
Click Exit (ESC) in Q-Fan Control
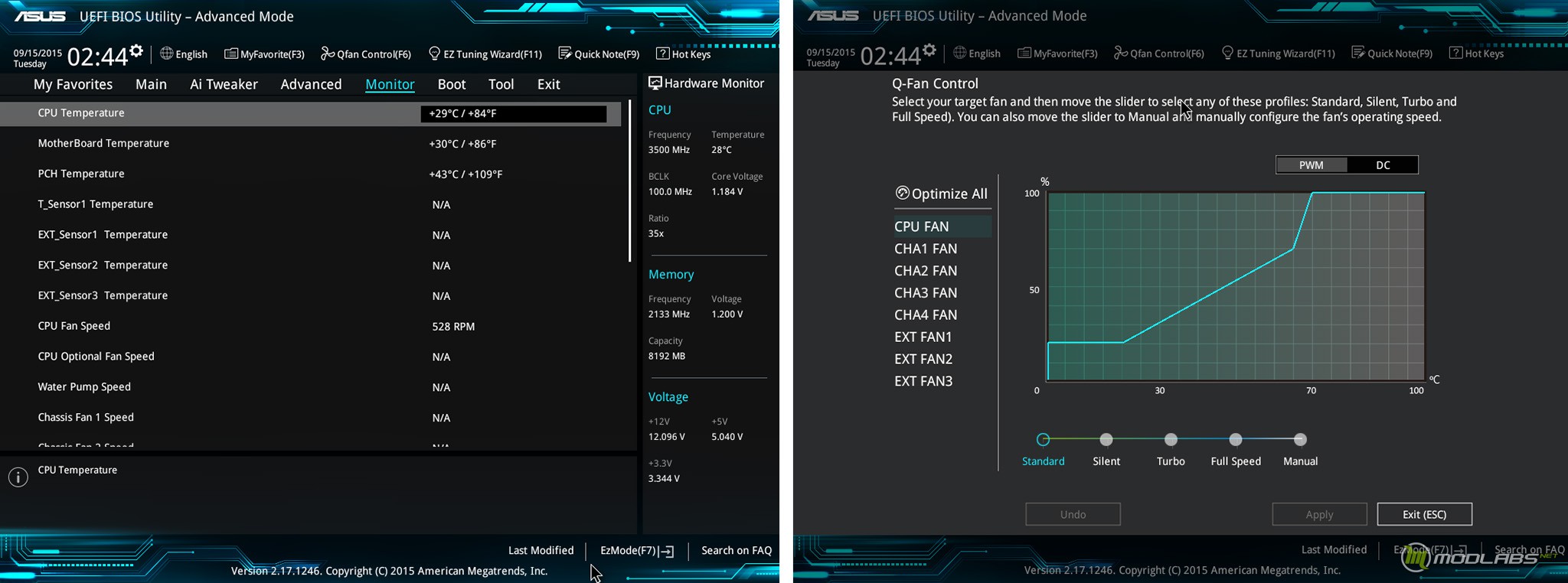coord(1424,515)
